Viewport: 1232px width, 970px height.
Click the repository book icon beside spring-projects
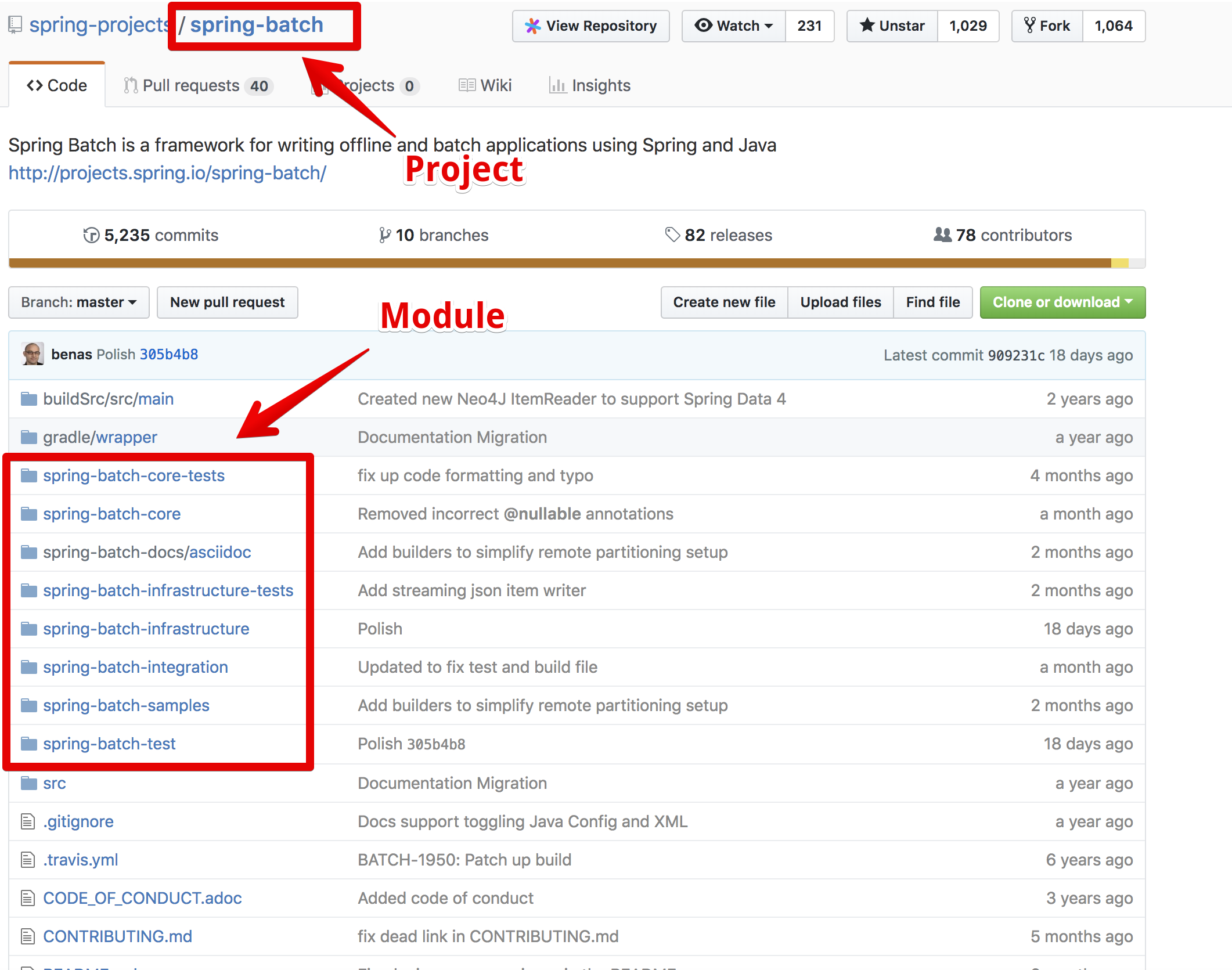(x=15, y=25)
